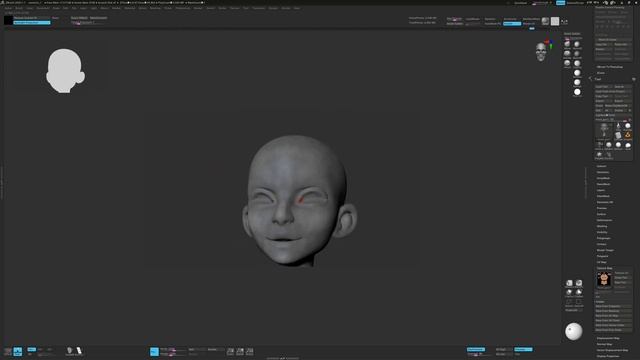Collapse the Texture Map subpalette
640x360 pixels.
point(604,268)
